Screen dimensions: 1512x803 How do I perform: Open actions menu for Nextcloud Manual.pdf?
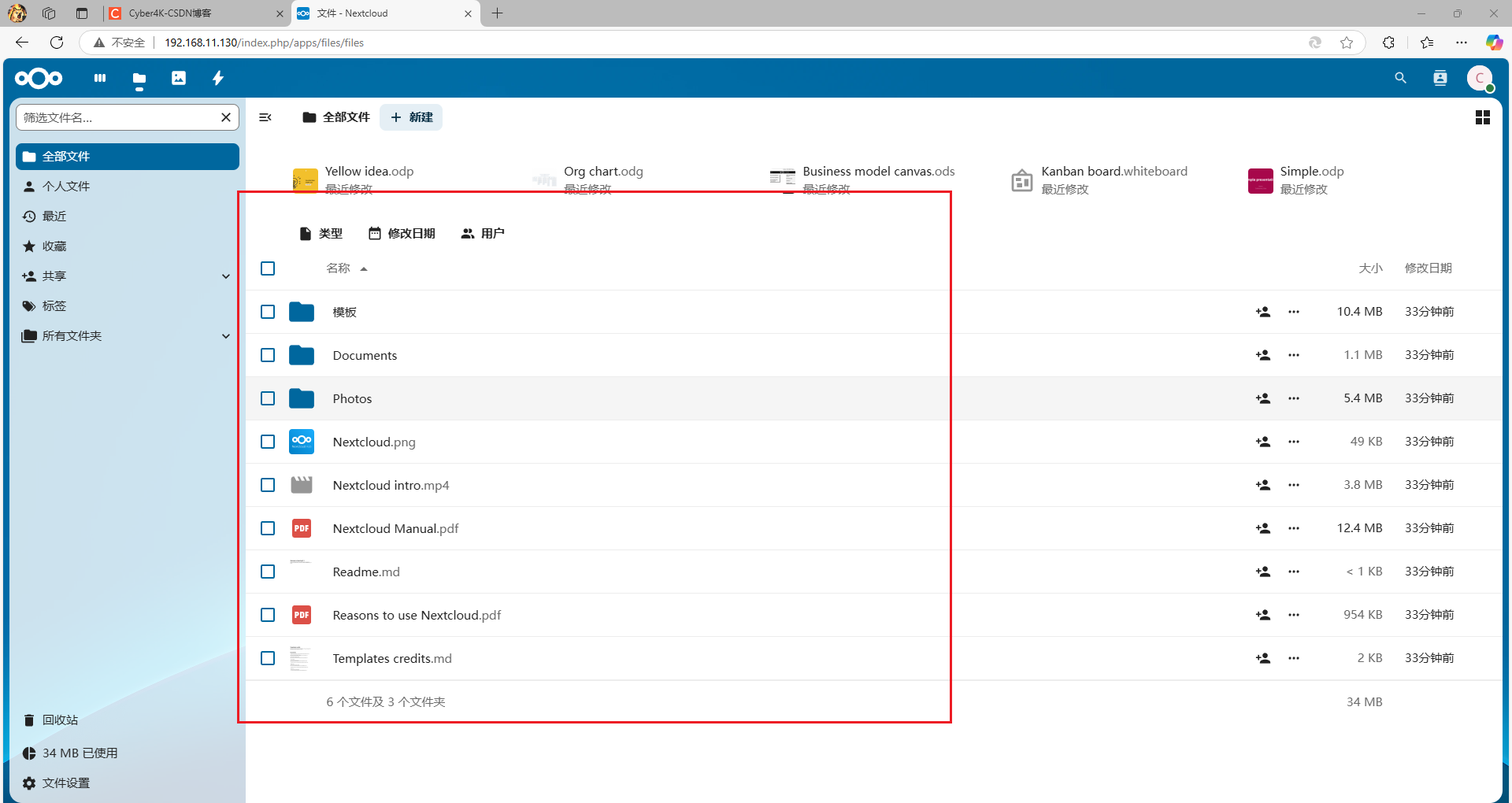click(x=1294, y=528)
